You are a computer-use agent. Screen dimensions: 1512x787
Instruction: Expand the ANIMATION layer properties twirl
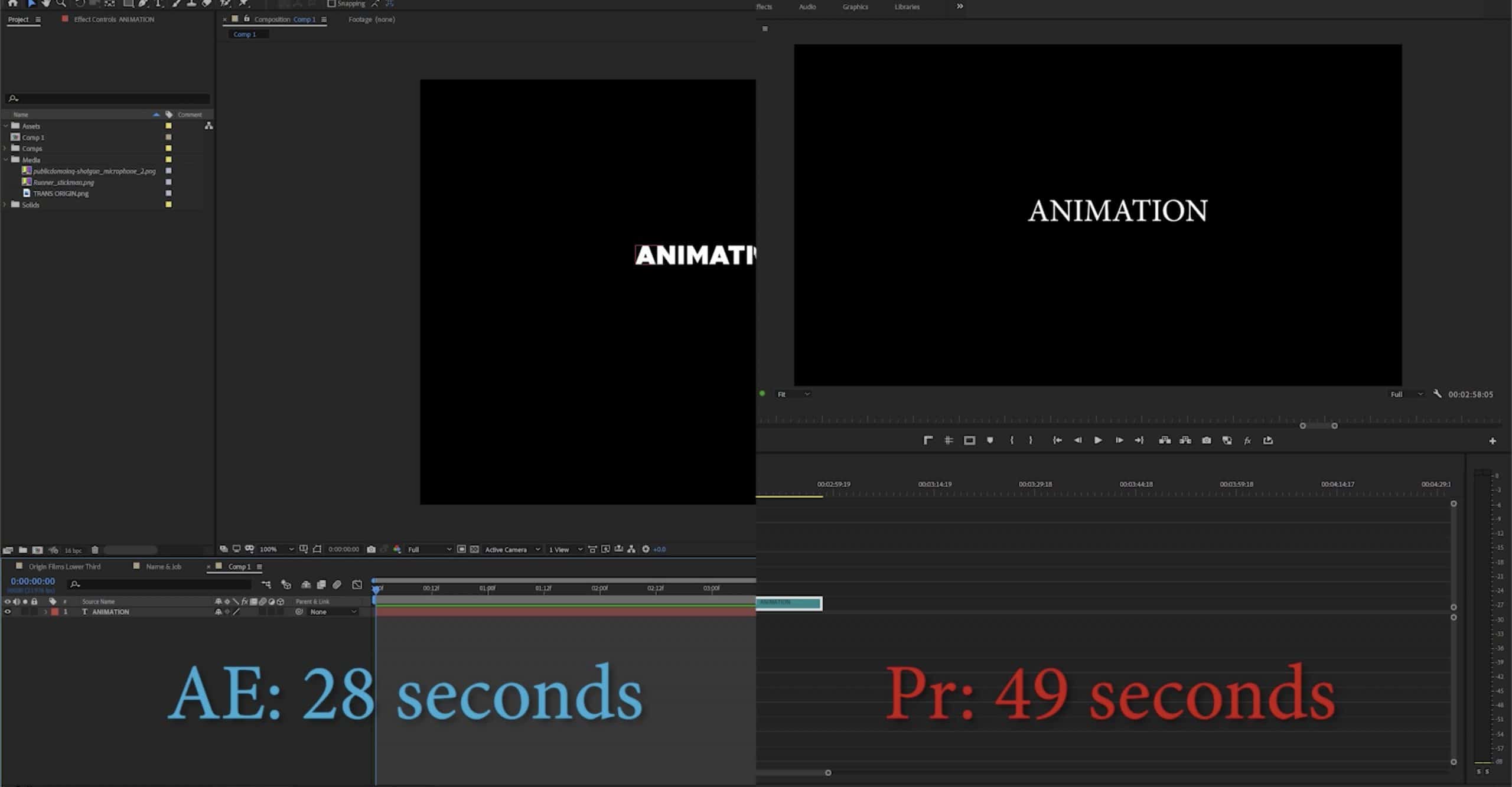pyautogui.click(x=45, y=612)
